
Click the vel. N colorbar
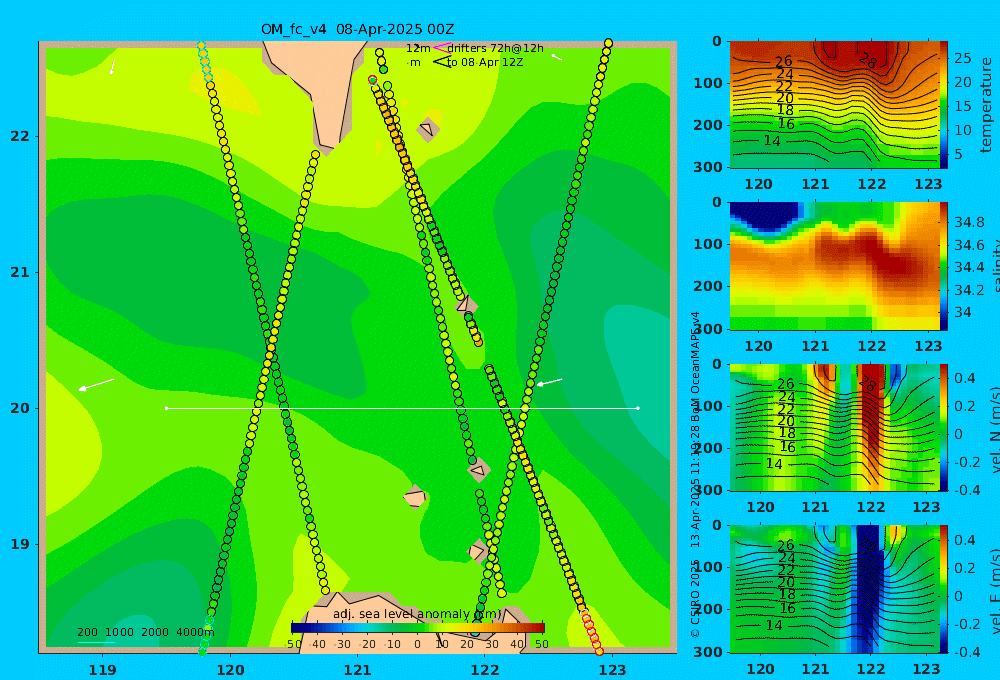[x=944, y=428]
